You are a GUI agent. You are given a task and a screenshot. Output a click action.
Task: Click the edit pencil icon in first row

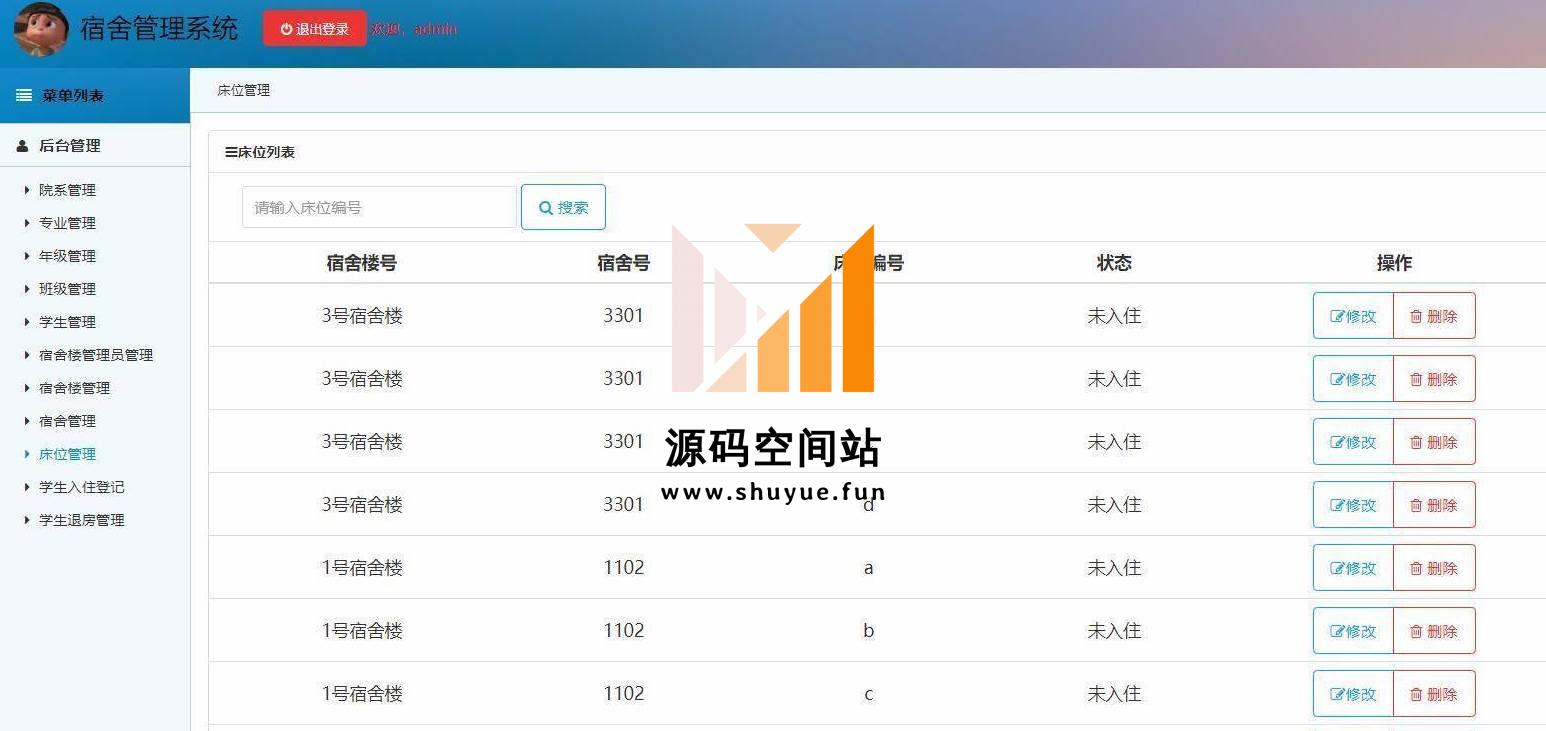pos(1336,317)
